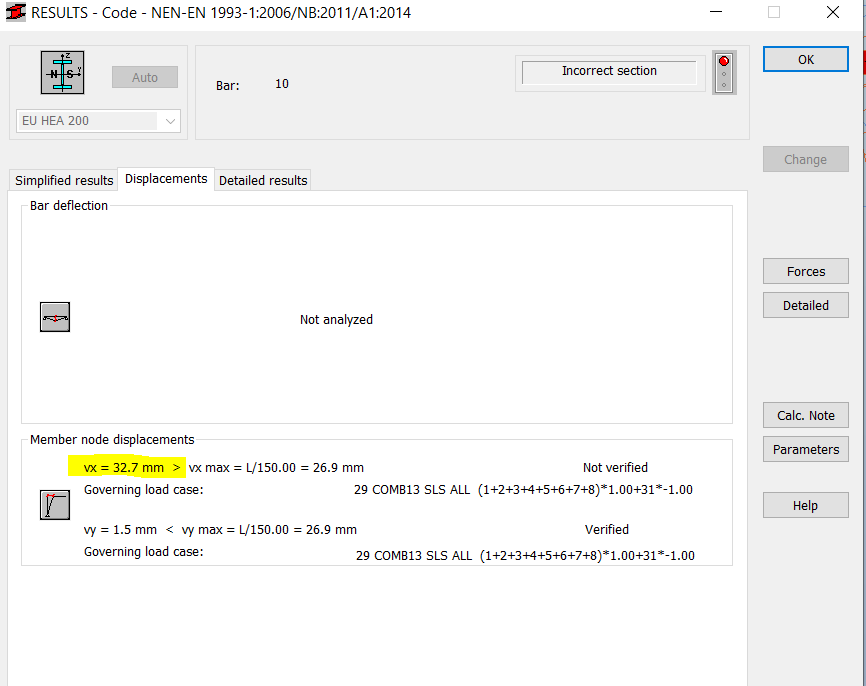Click the Incorrect section message field
This screenshot has height=686, width=866.
[609, 71]
